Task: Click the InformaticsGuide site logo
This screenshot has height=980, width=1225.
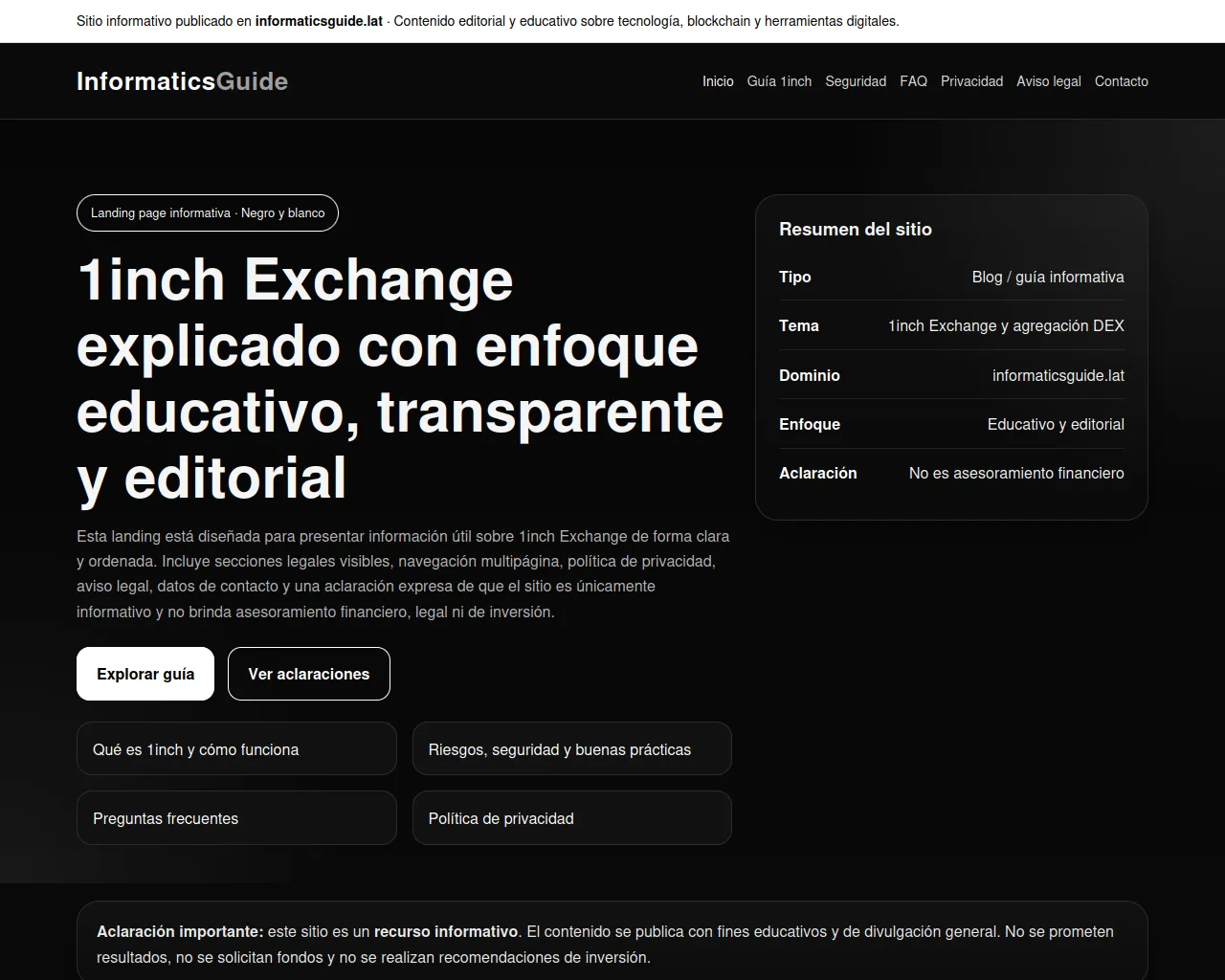Action: click(x=182, y=81)
